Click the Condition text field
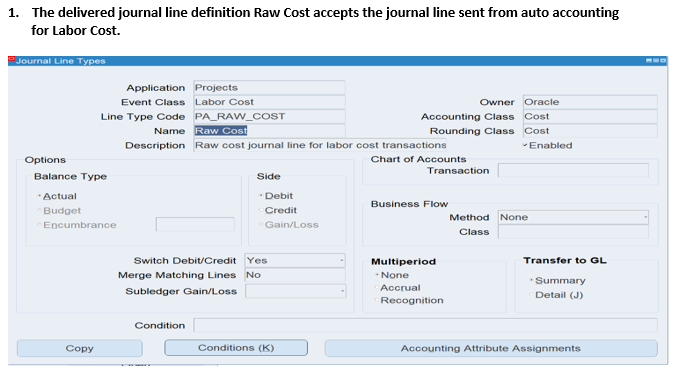The height and width of the screenshot is (371, 691). pyautogui.click(x=425, y=325)
